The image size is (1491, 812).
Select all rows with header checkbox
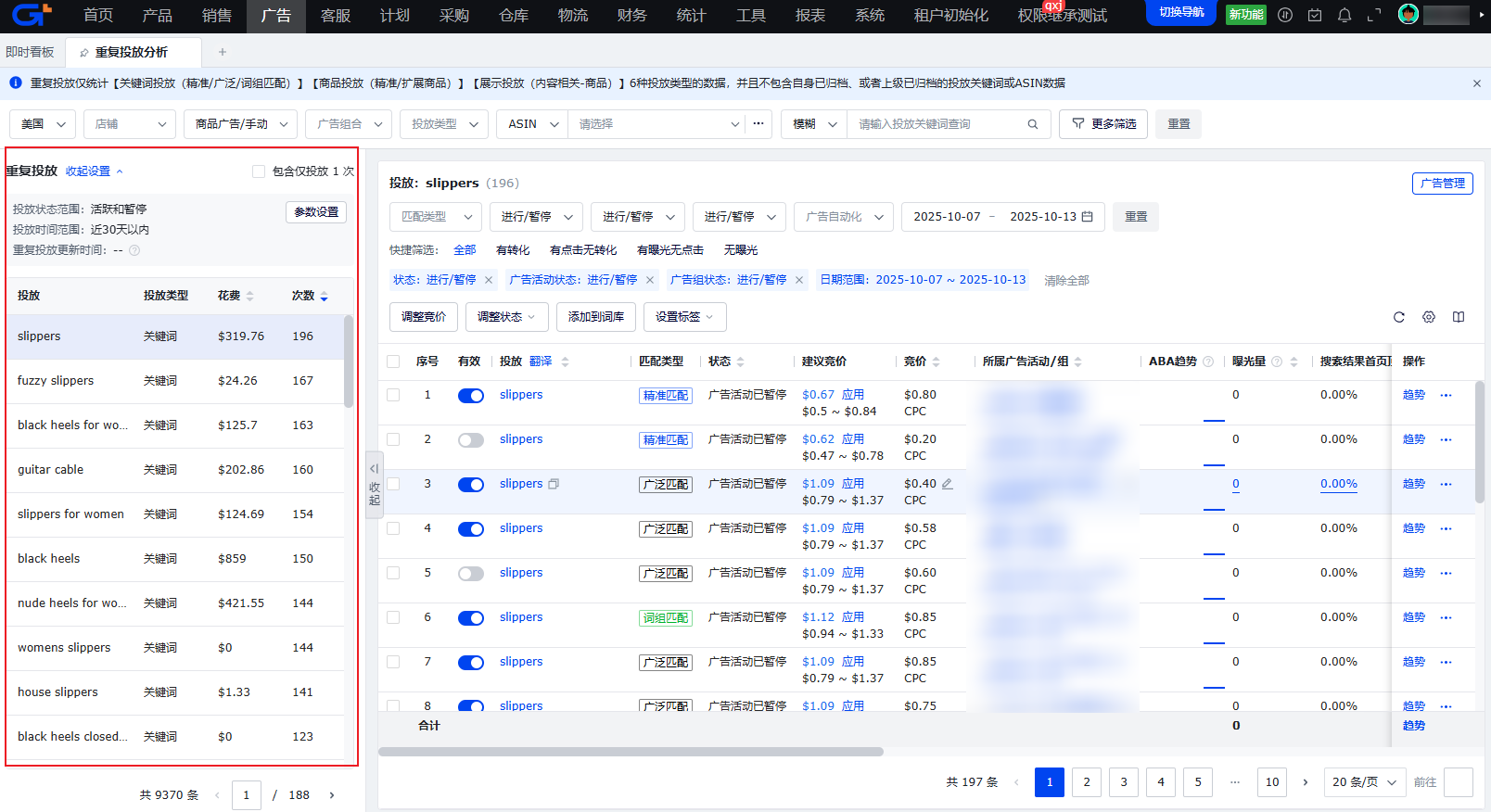393,362
